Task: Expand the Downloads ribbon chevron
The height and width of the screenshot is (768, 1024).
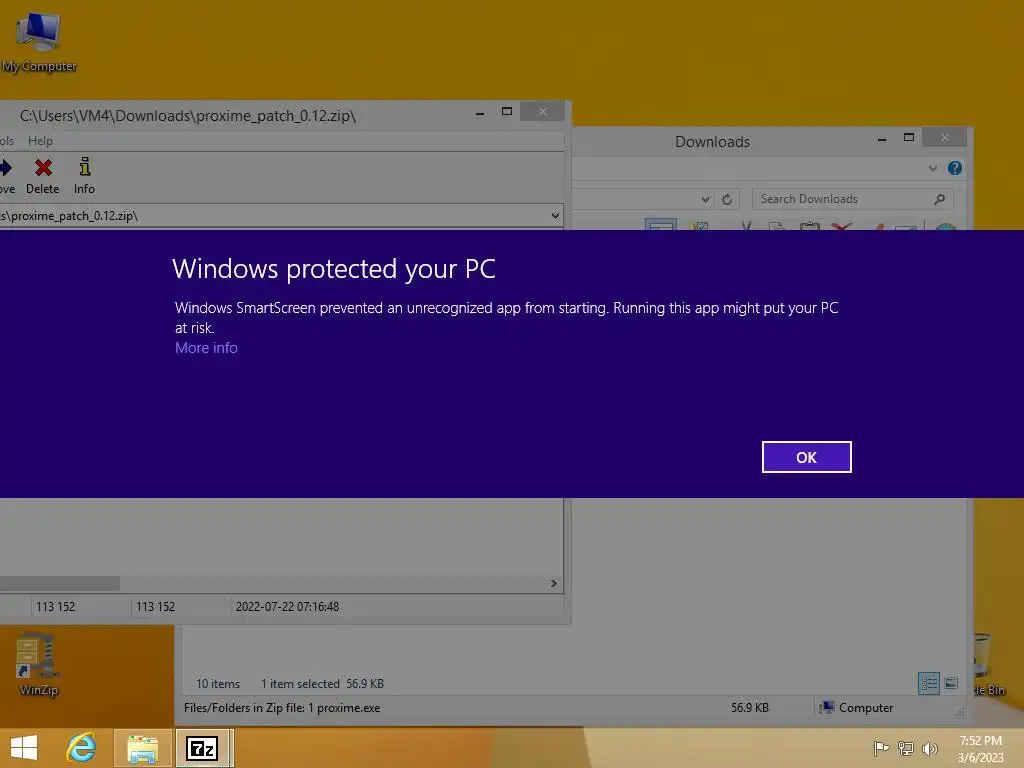Action: (x=933, y=168)
